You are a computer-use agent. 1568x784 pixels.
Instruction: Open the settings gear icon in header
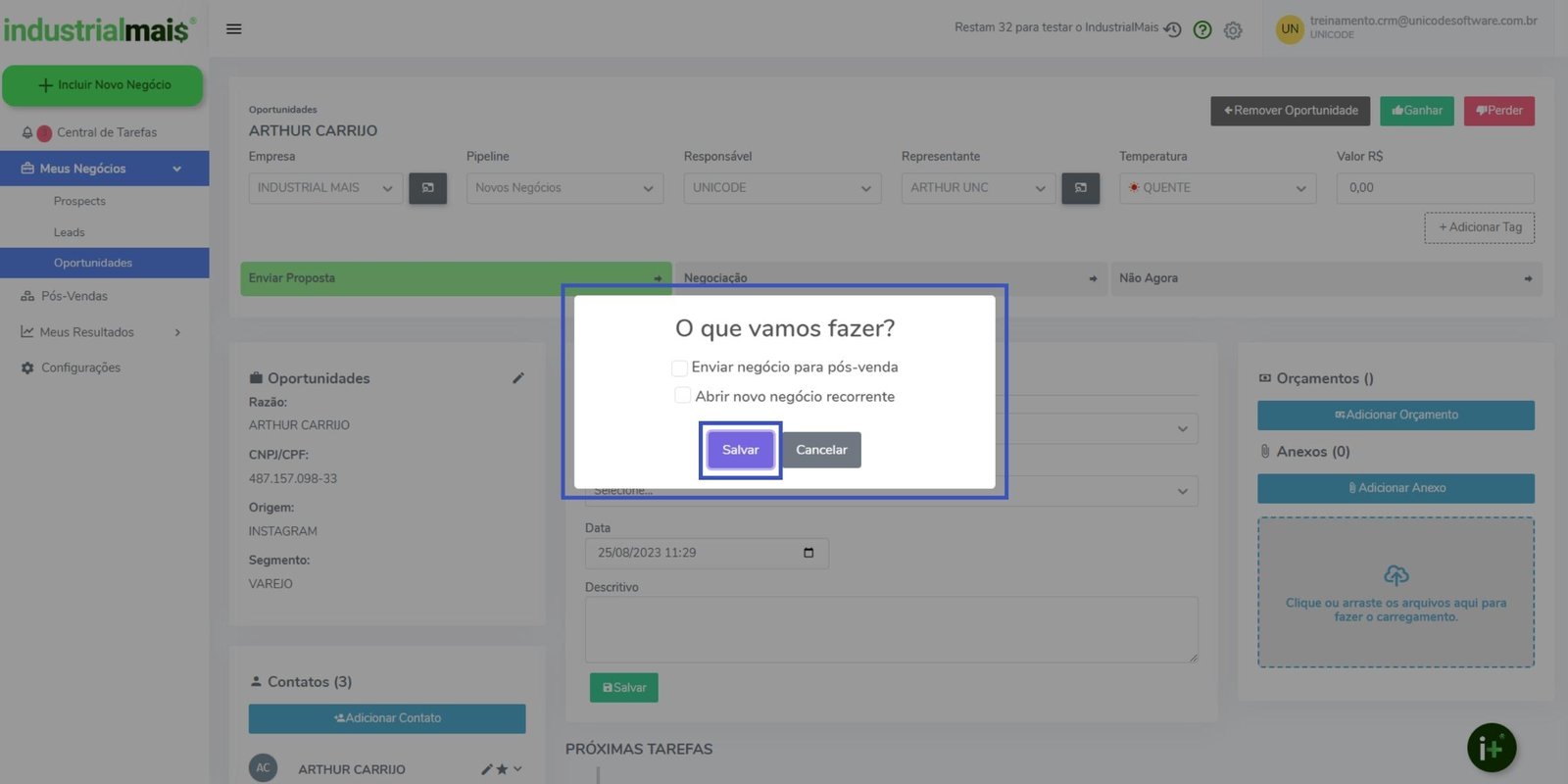coord(1233,30)
